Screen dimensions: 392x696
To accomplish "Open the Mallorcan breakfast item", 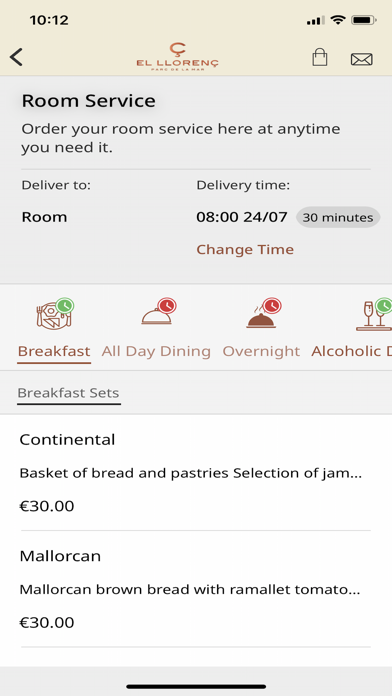I will coord(195,589).
